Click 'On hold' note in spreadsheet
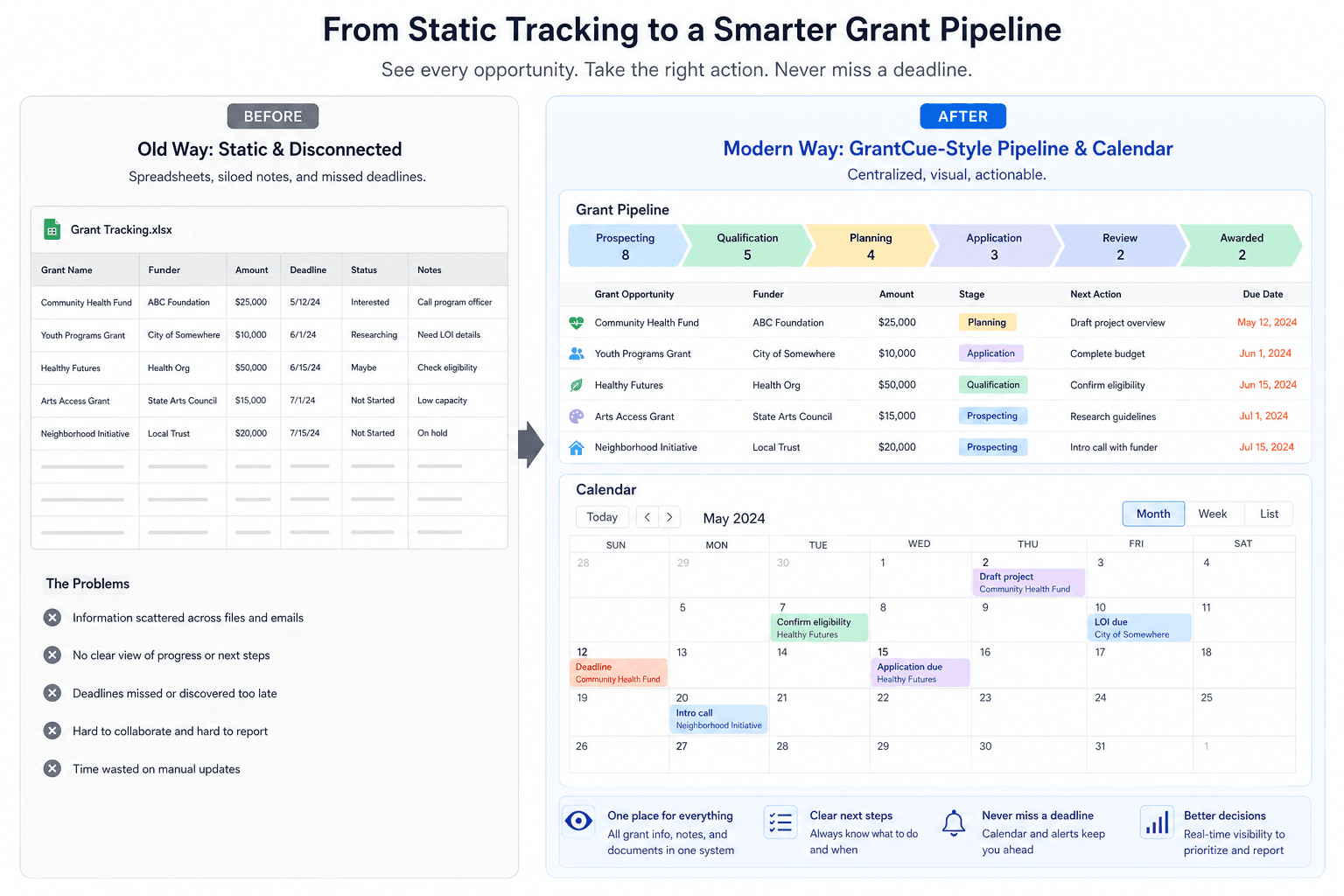The width and height of the screenshot is (1344, 896). [x=432, y=432]
